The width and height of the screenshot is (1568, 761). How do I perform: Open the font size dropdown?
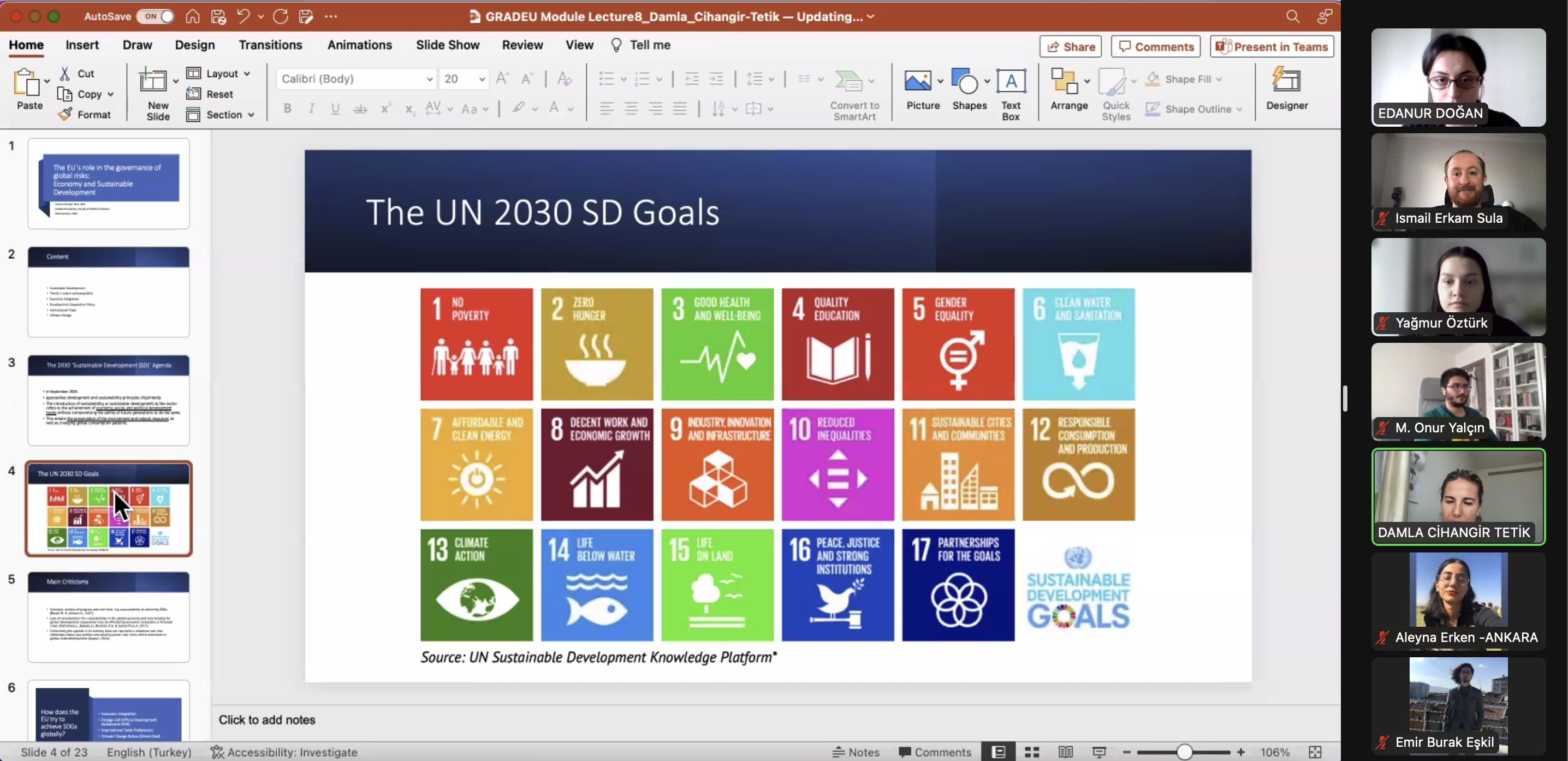pyautogui.click(x=482, y=79)
